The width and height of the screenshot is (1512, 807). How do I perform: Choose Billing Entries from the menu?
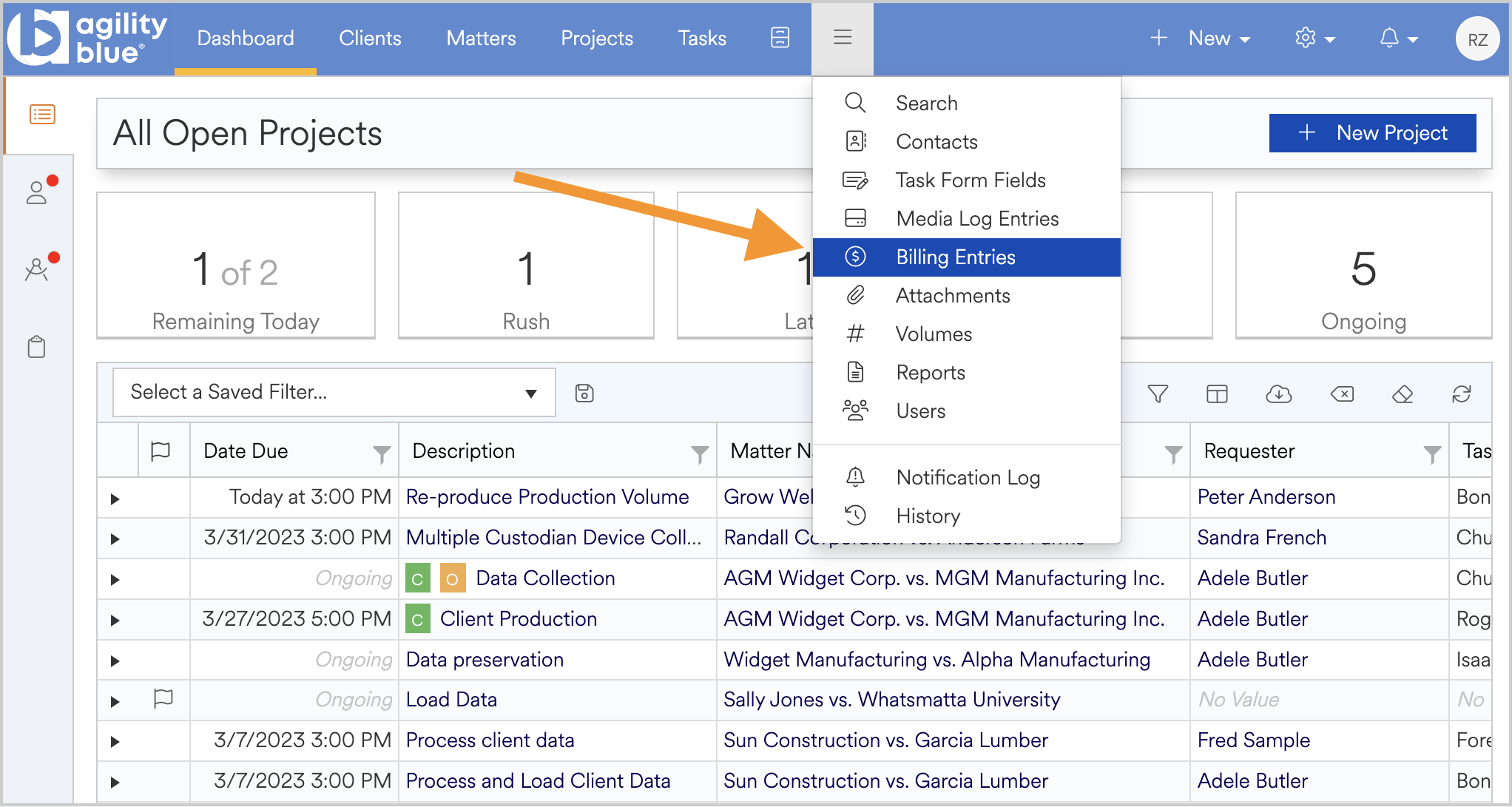[966, 257]
